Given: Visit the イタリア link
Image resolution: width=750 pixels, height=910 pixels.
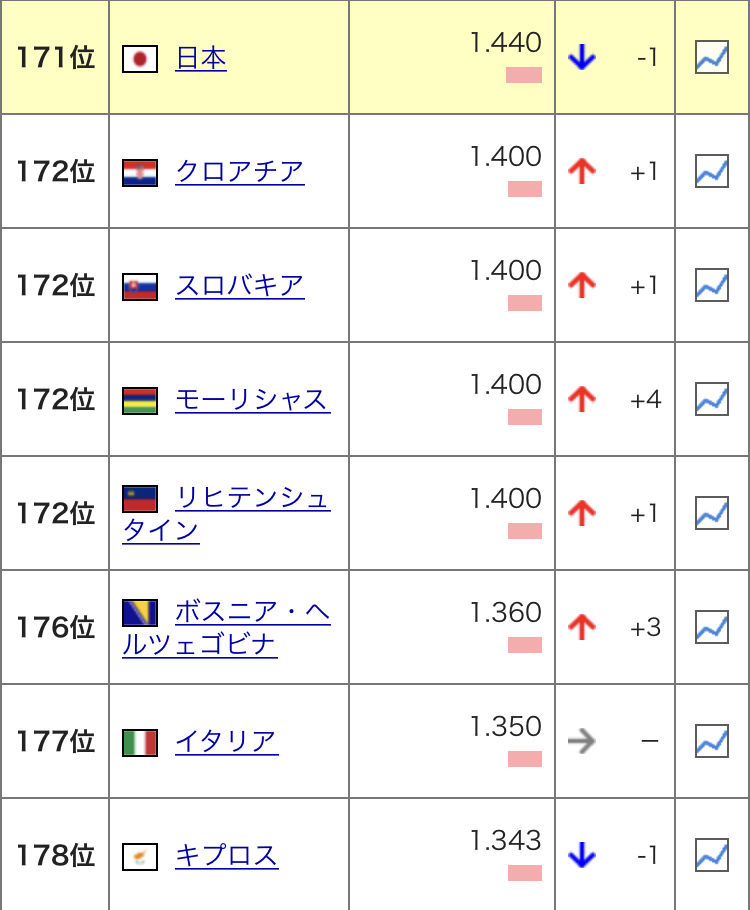Looking at the screenshot, I should point(227,742).
